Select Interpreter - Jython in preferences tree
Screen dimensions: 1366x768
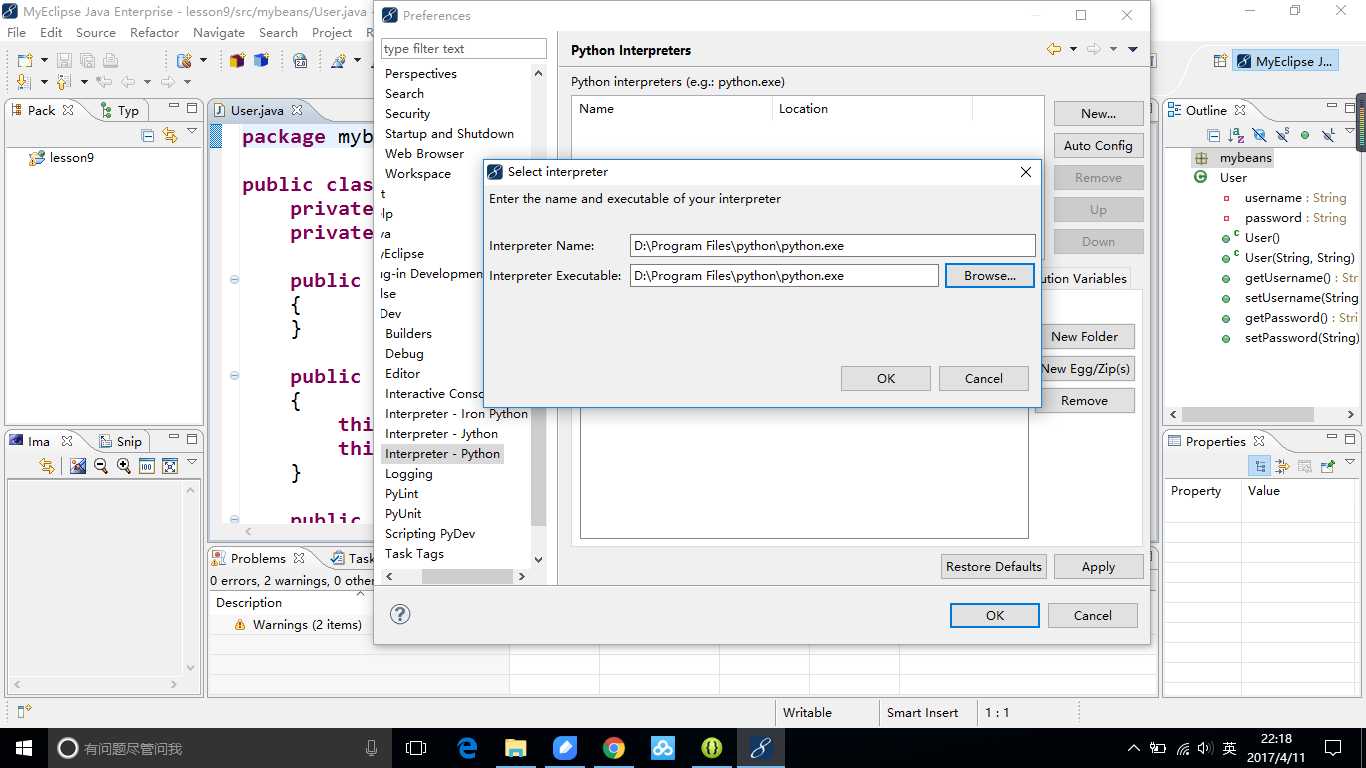441,434
